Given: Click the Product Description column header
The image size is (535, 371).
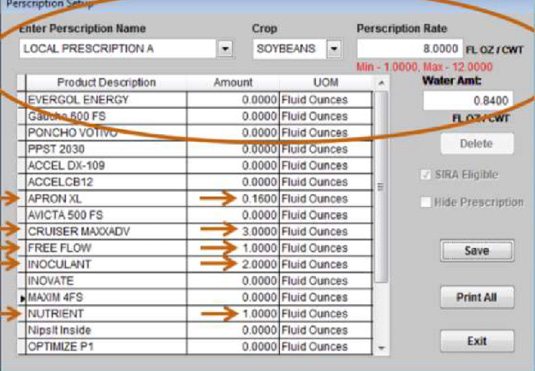Looking at the screenshot, I should pyautogui.click(x=106, y=83).
